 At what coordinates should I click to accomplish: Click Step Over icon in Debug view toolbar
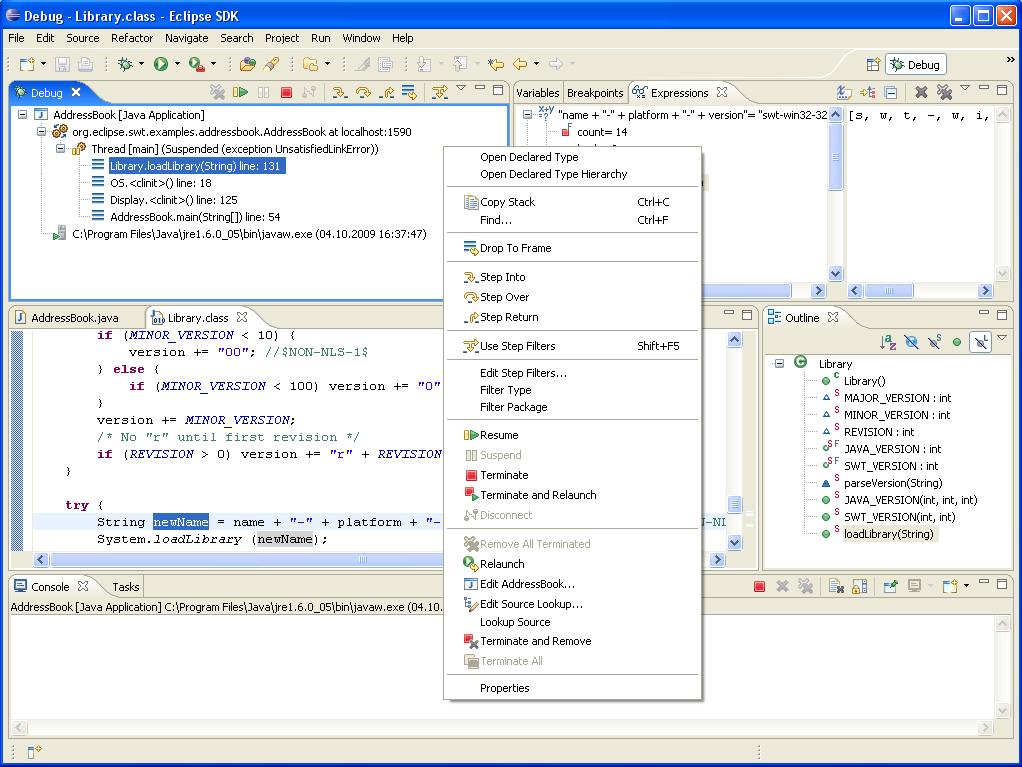pos(363,92)
